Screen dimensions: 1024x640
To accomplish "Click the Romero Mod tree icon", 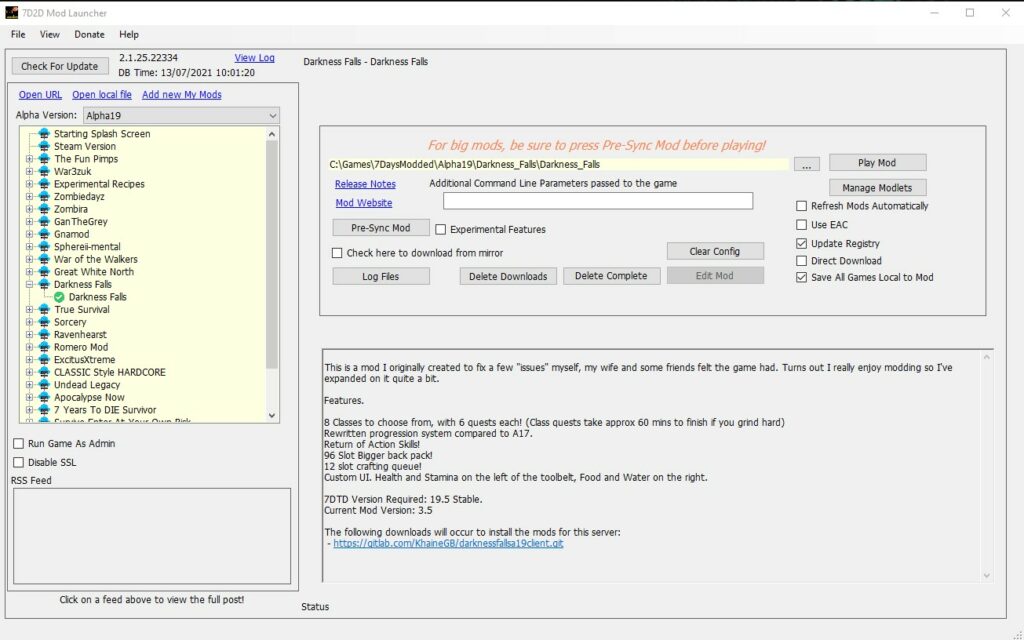I will [44, 347].
